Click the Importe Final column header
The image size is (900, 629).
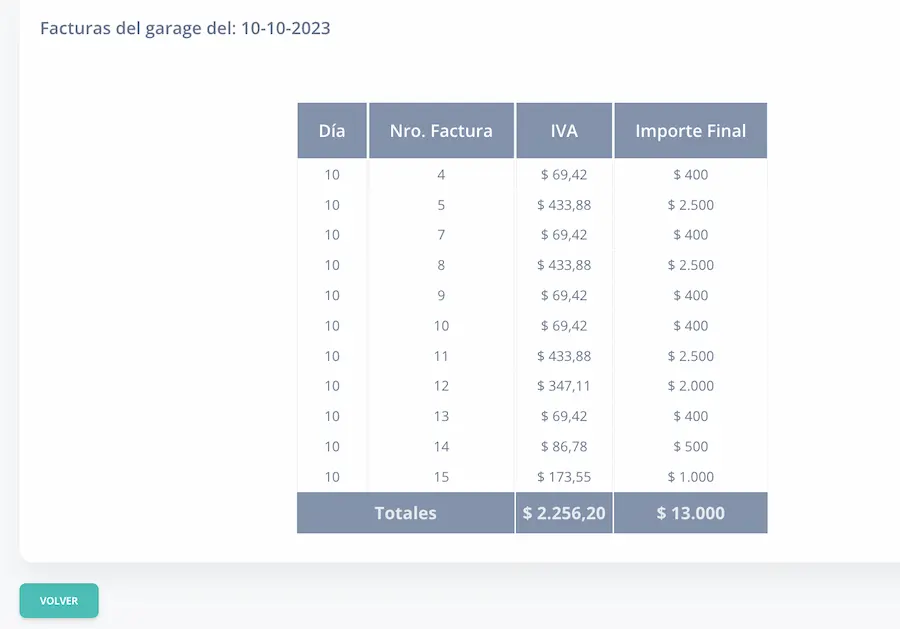point(690,131)
